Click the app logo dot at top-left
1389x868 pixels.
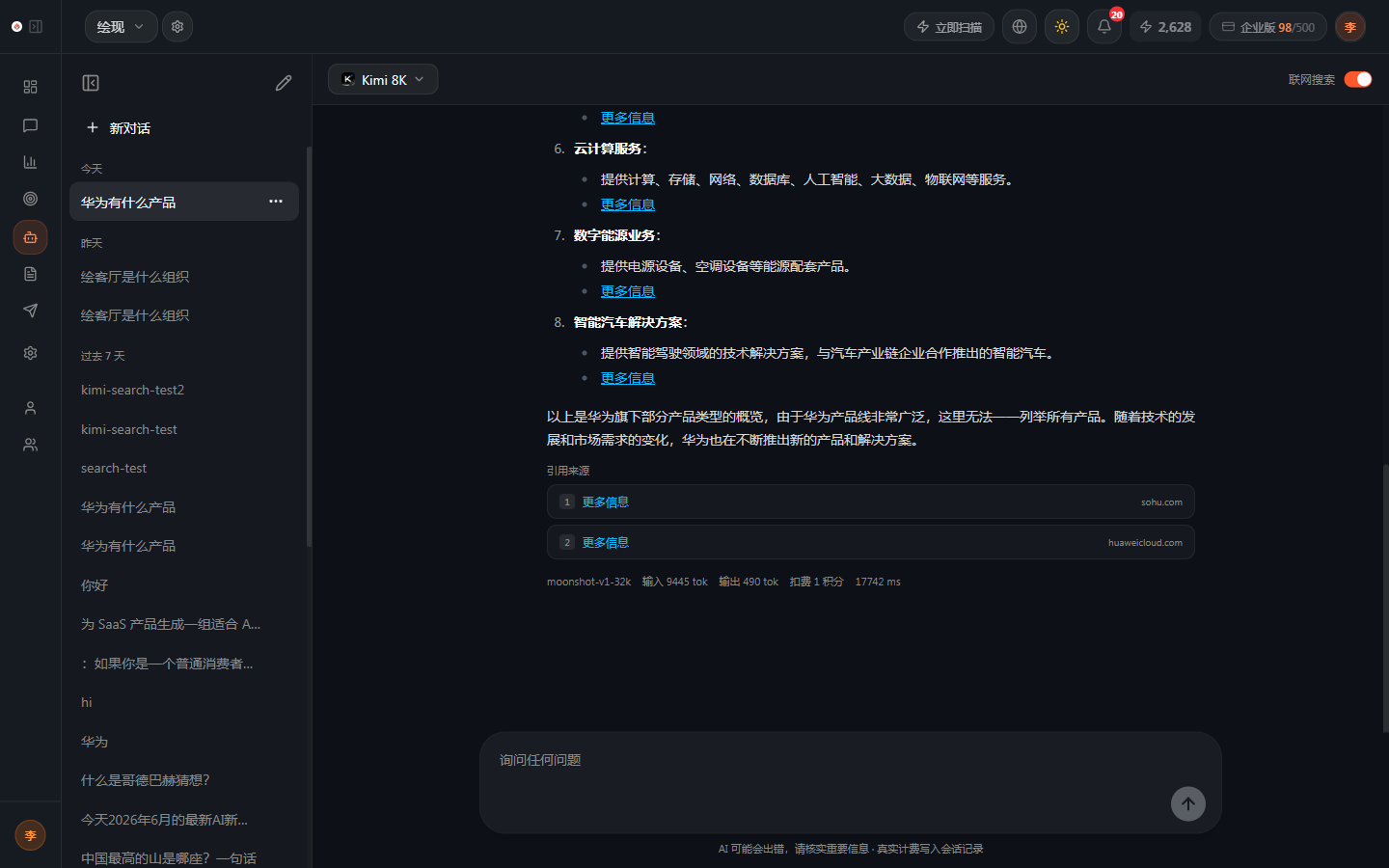pos(16,27)
